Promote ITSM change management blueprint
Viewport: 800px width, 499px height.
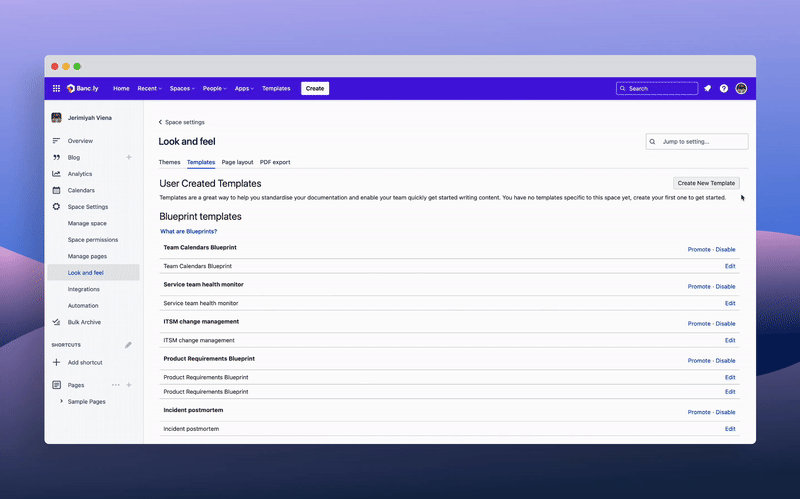click(x=699, y=323)
